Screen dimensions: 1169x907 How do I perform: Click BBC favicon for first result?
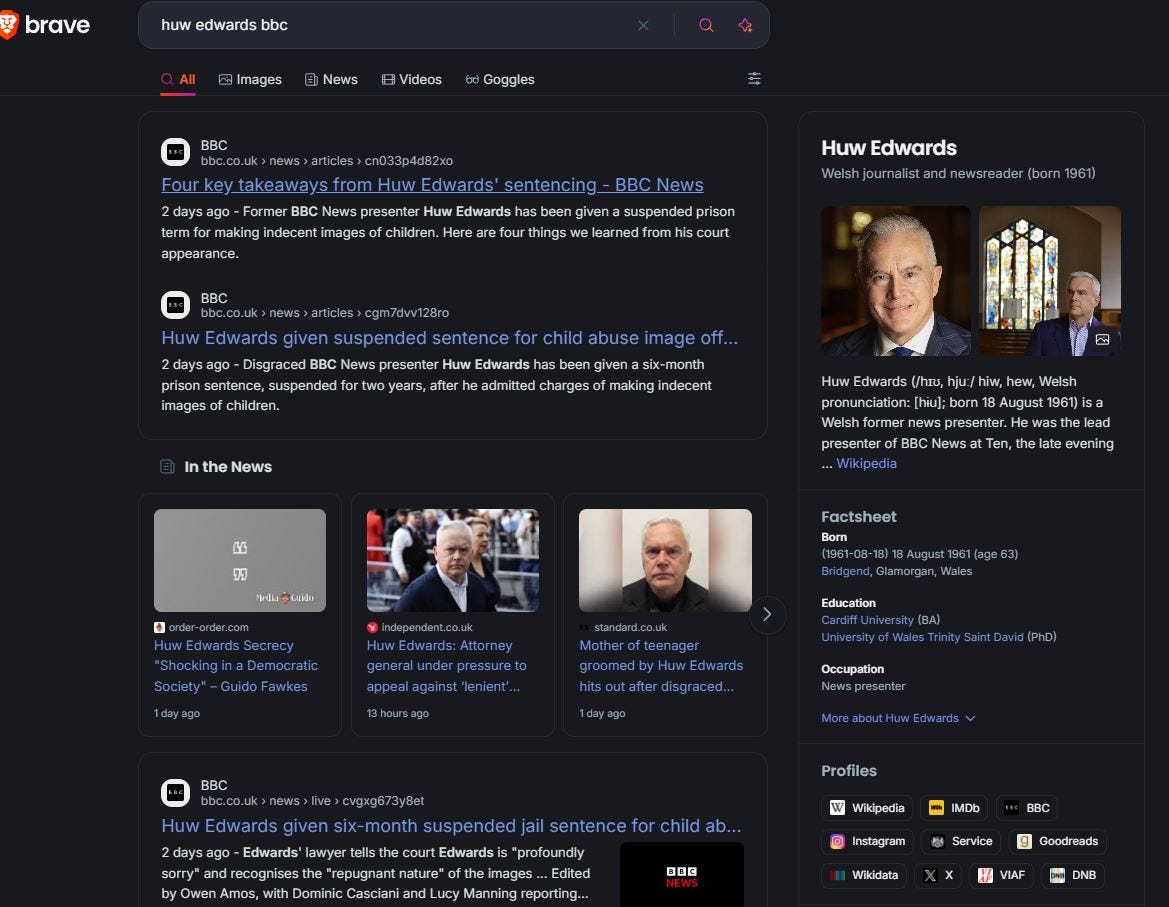175,152
